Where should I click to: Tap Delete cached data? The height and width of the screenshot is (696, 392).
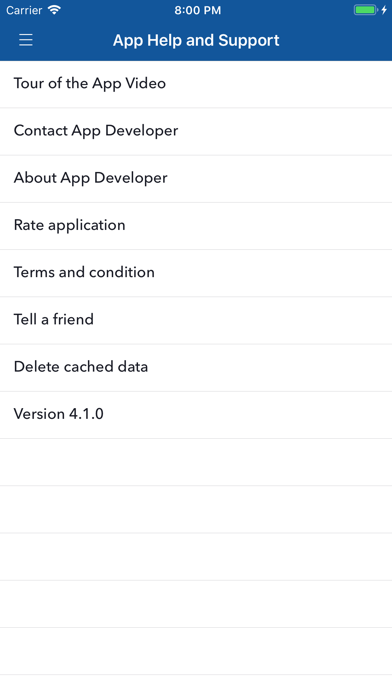[x=196, y=368]
